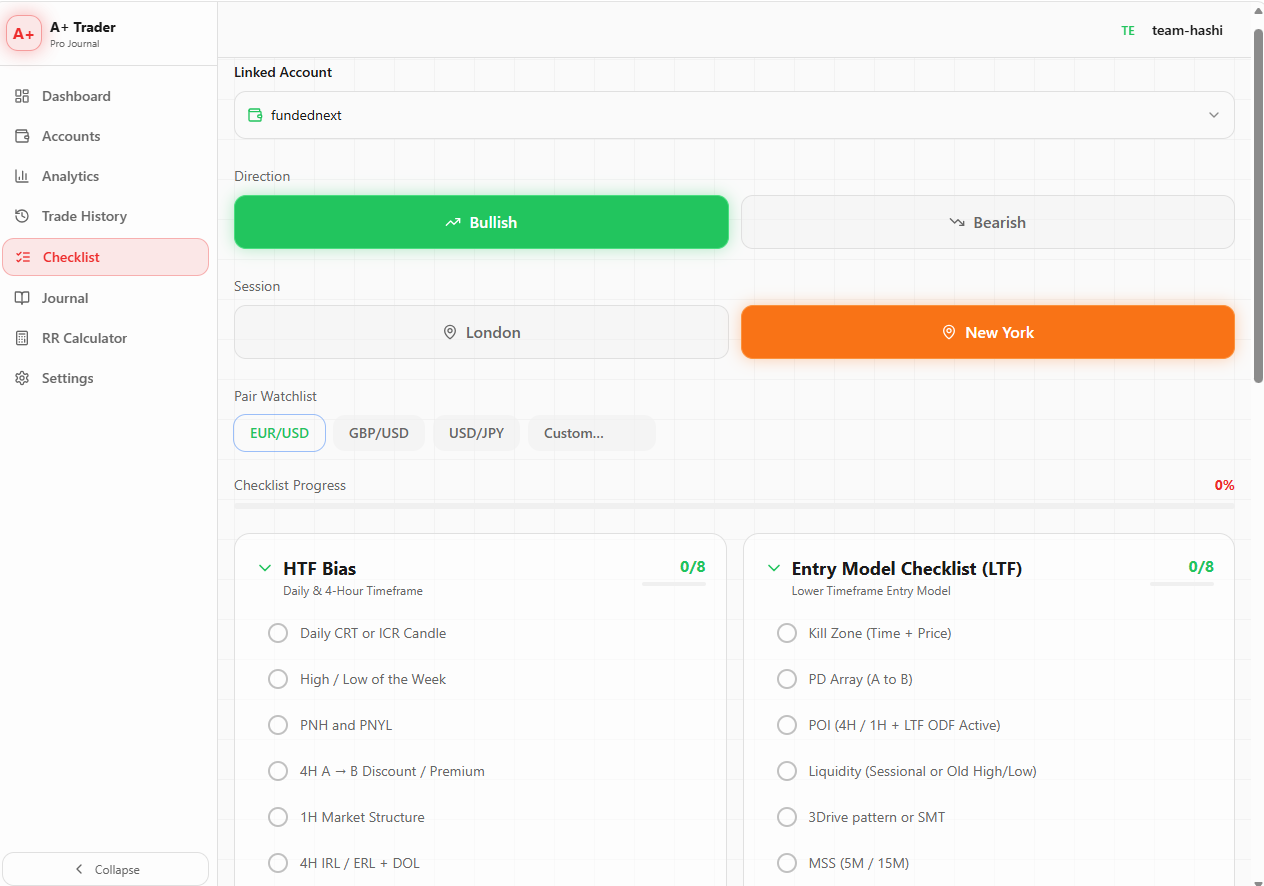Click the TE avatar initials in header
This screenshot has width=1264, height=886.
(x=1128, y=30)
